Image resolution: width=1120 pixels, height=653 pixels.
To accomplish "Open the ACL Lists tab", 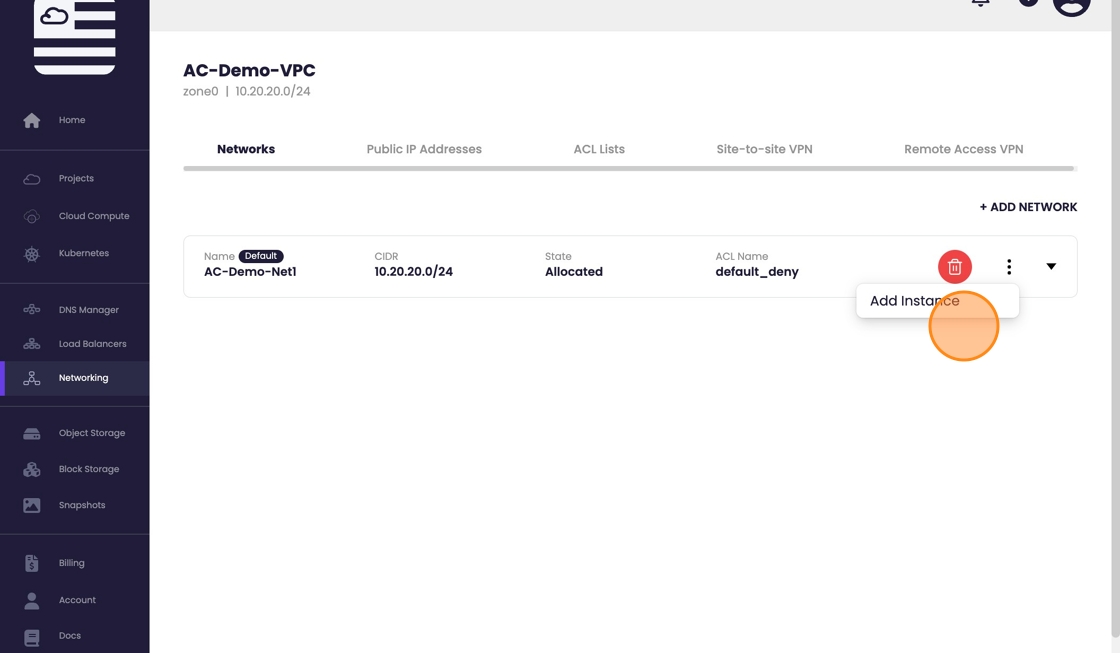I will [599, 149].
